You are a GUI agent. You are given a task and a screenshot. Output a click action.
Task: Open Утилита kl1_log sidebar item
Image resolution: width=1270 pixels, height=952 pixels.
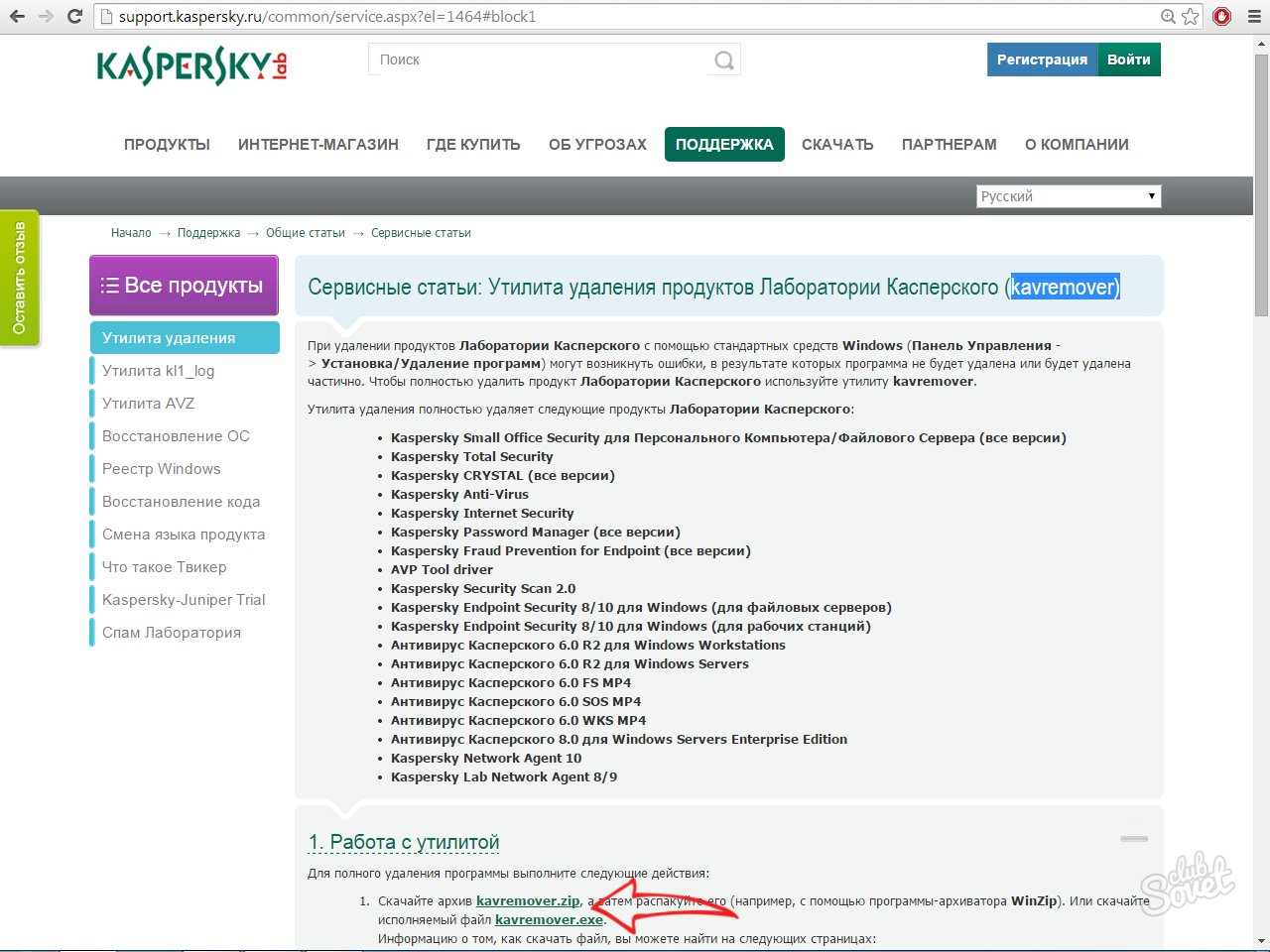tap(159, 371)
